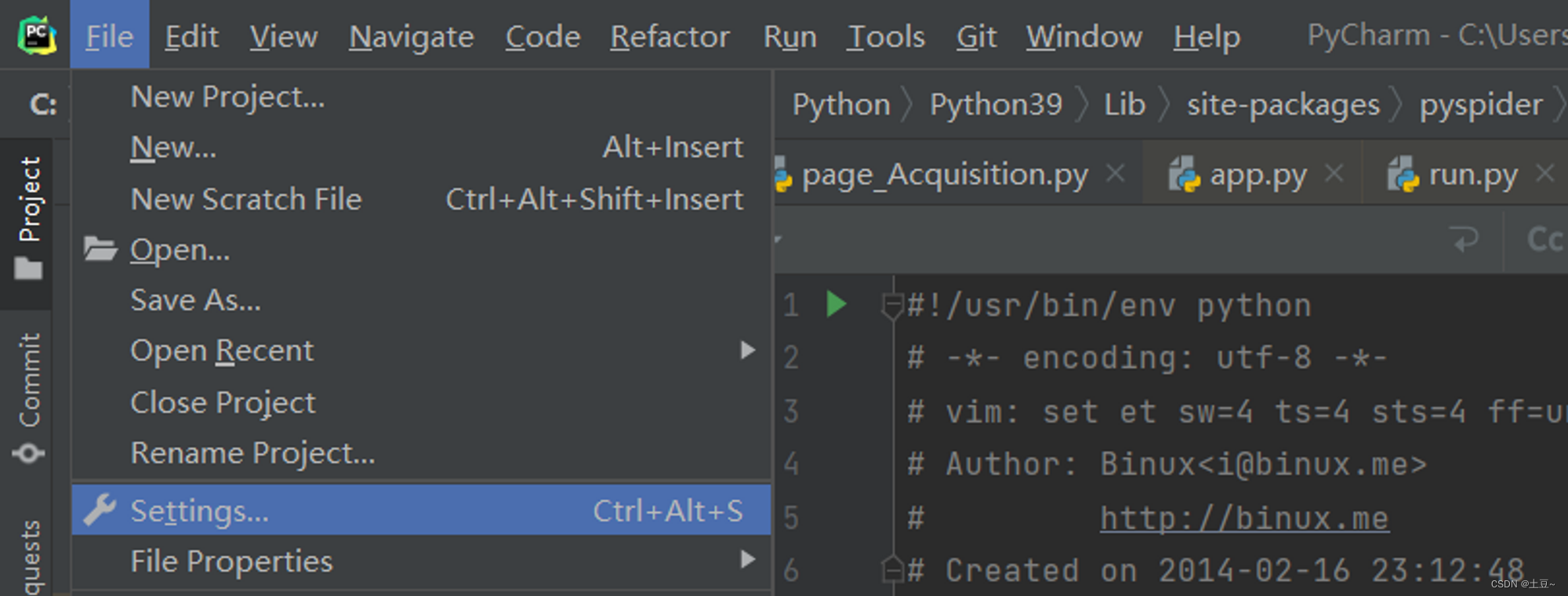Select Close Project menu entry
The image size is (1568, 596).
(422, 402)
